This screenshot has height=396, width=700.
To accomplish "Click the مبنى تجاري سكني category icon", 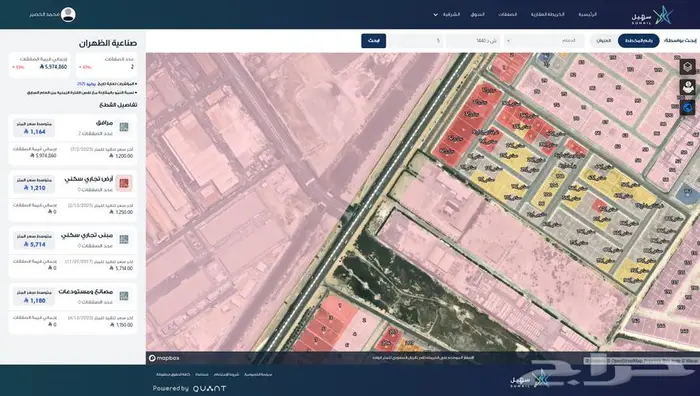I will pyautogui.click(x=124, y=240).
